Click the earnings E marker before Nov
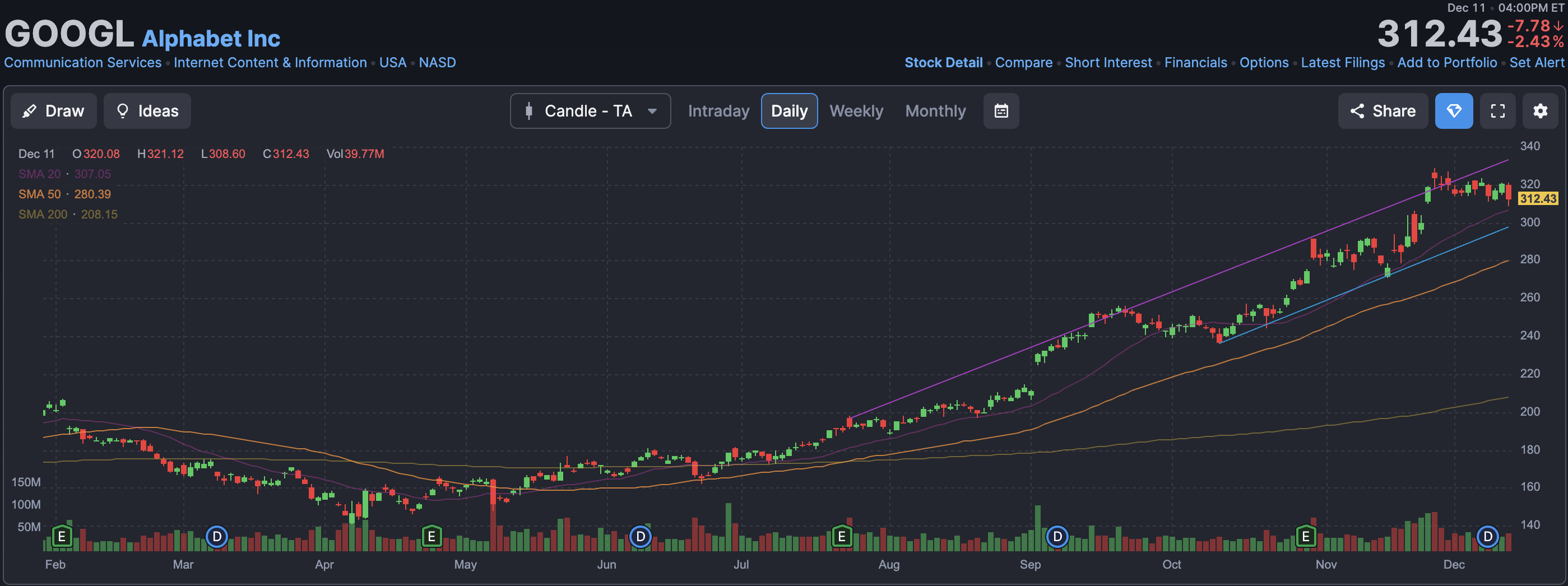 pos(1306,537)
